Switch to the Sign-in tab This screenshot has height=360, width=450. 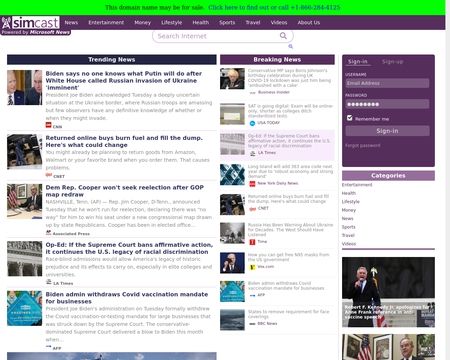coord(358,62)
